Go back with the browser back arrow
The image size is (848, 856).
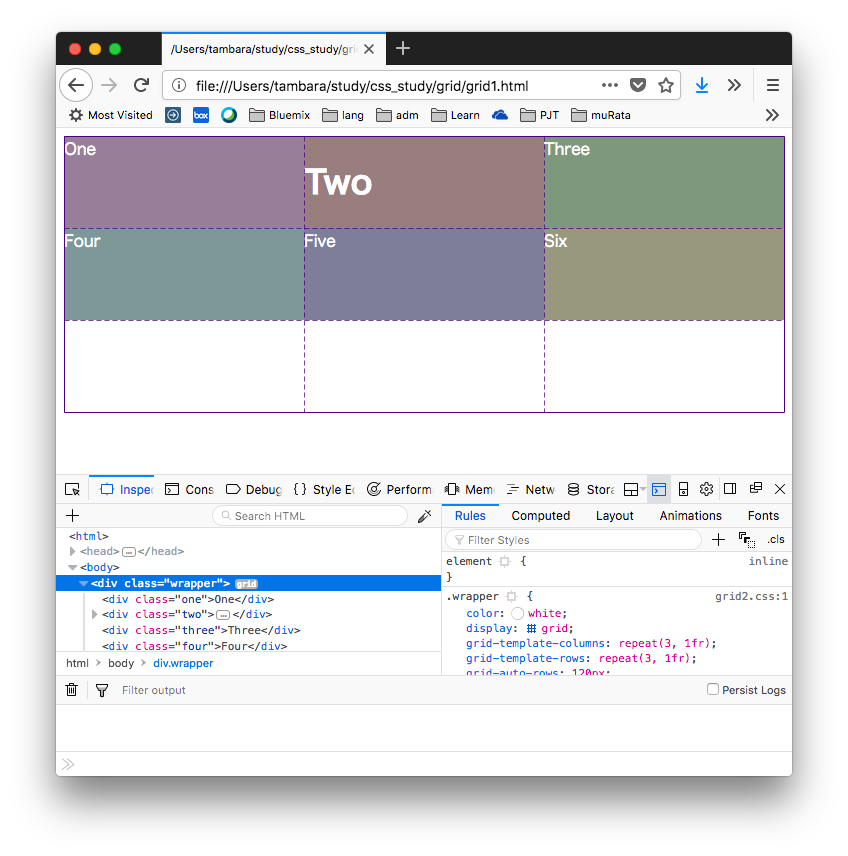[x=76, y=85]
